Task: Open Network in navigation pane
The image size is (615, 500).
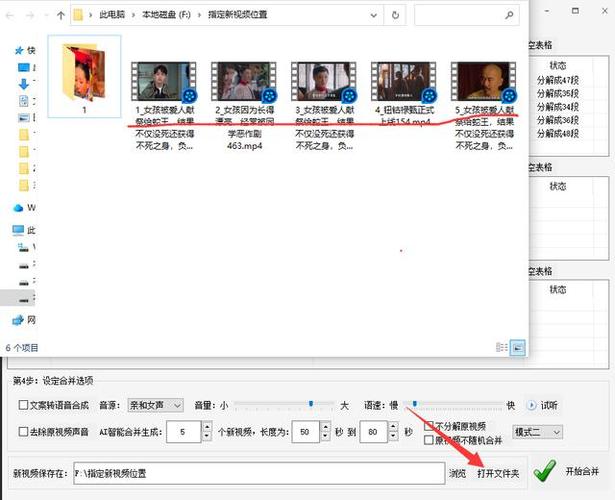Action: pyautogui.click(x=24, y=320)
